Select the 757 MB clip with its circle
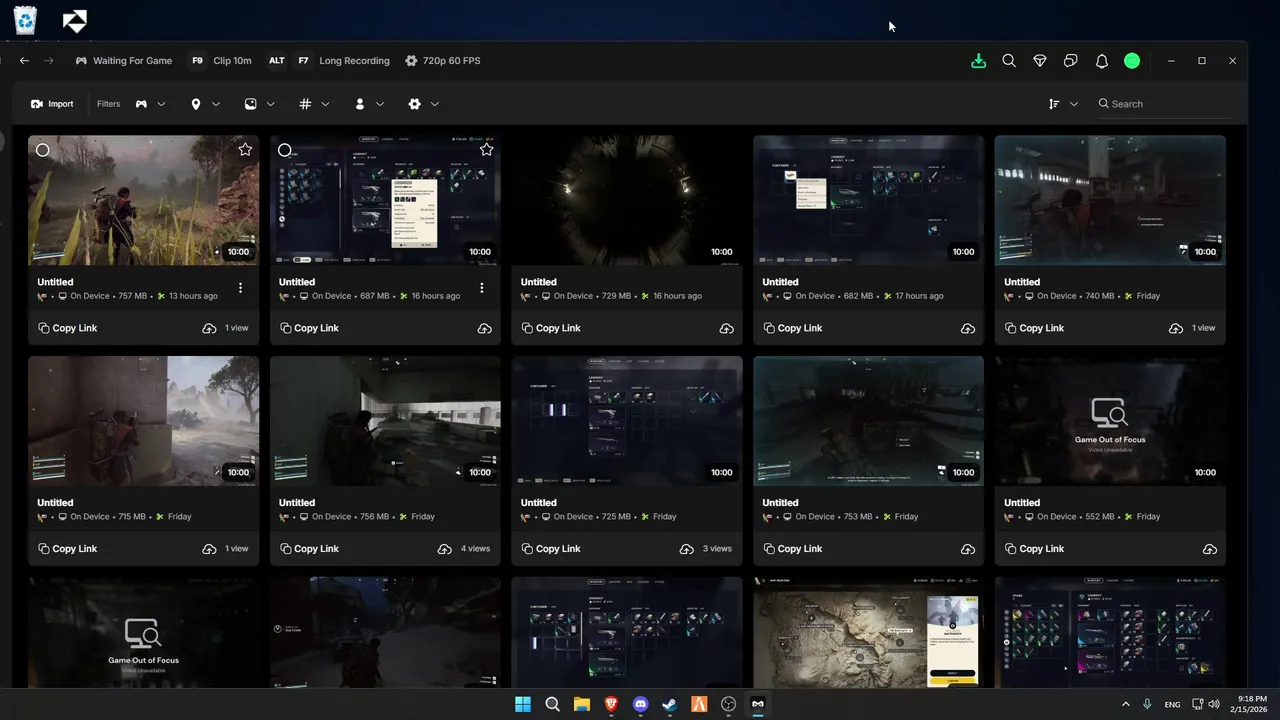 (42, 150)
